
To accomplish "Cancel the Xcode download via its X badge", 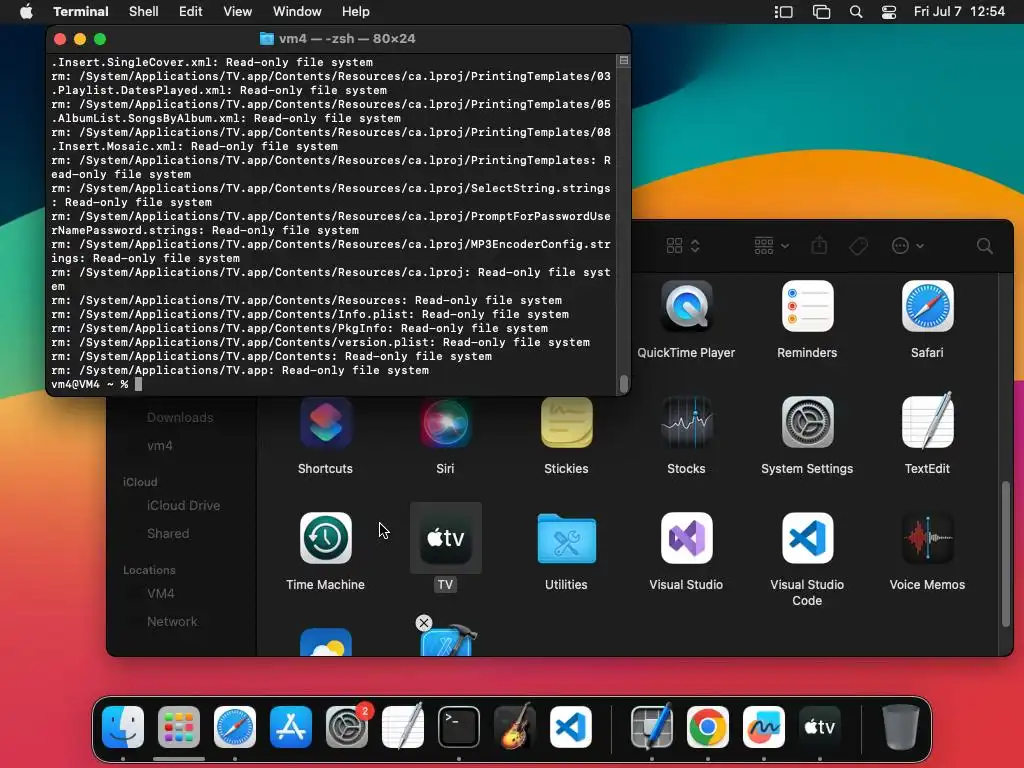I will coord(424,622).
